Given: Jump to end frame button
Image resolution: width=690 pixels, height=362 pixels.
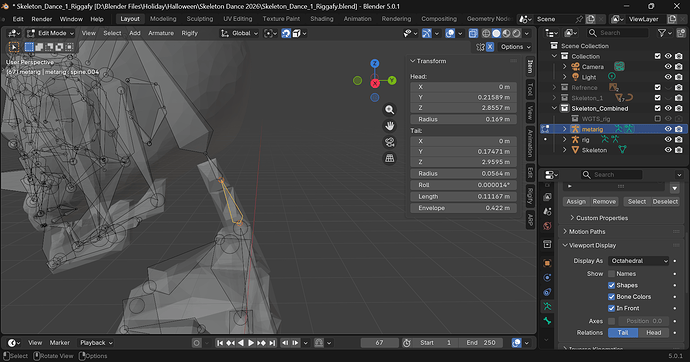Looking at the screenshot, I should click(x=272, y=343).
